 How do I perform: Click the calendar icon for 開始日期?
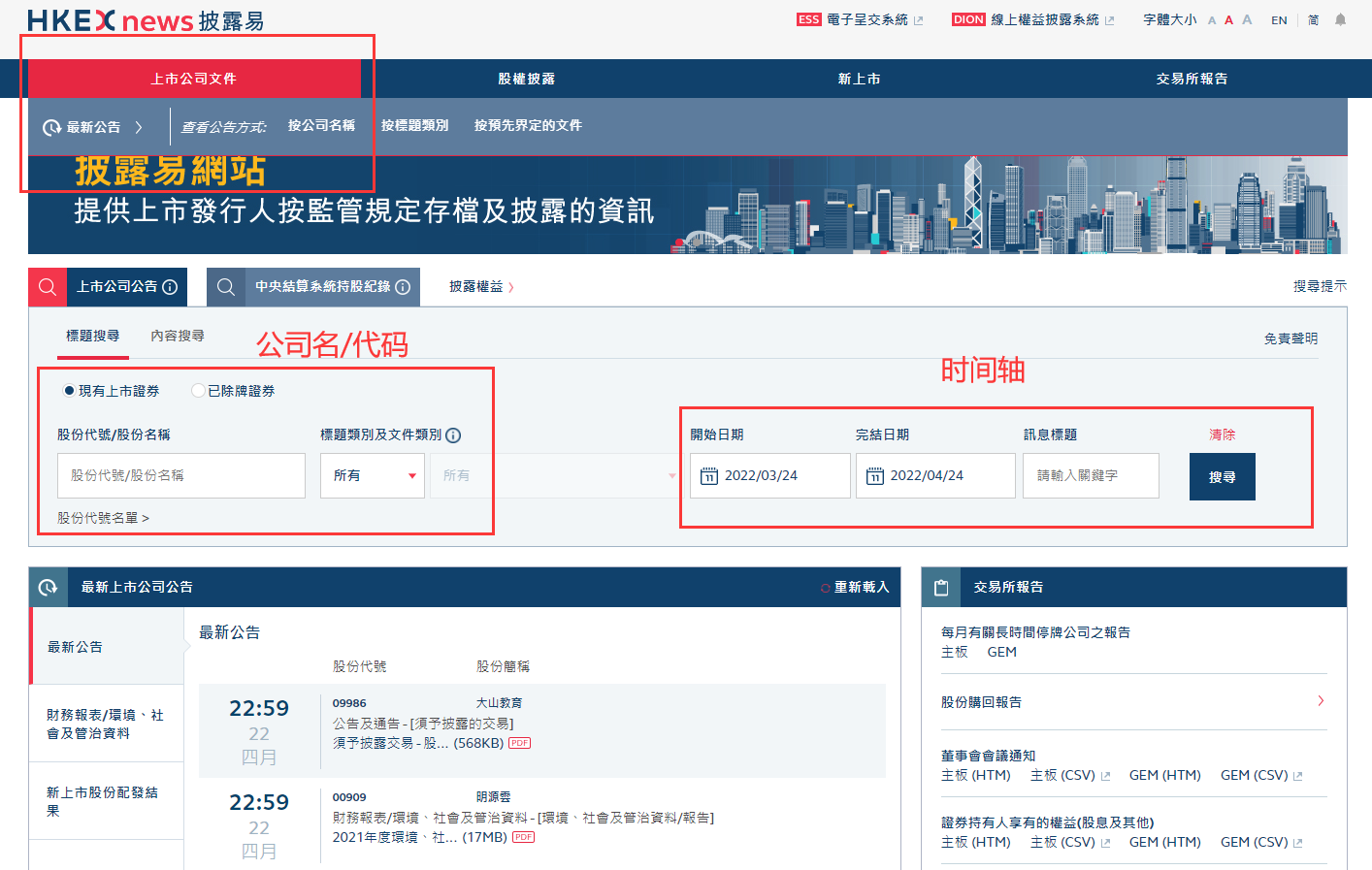709,476
